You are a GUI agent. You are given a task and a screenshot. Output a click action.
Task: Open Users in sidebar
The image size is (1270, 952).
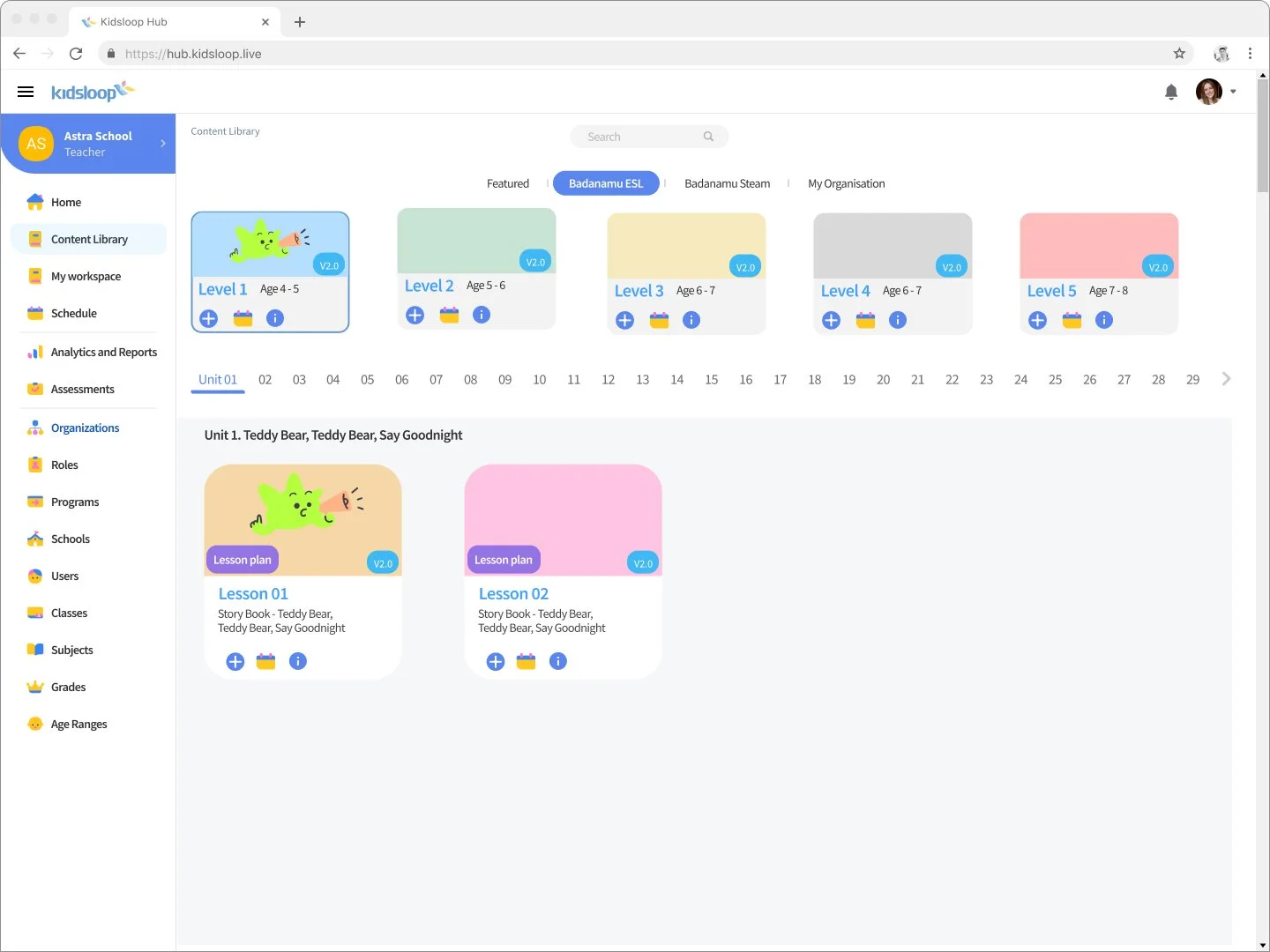click(x=88, y=576)
